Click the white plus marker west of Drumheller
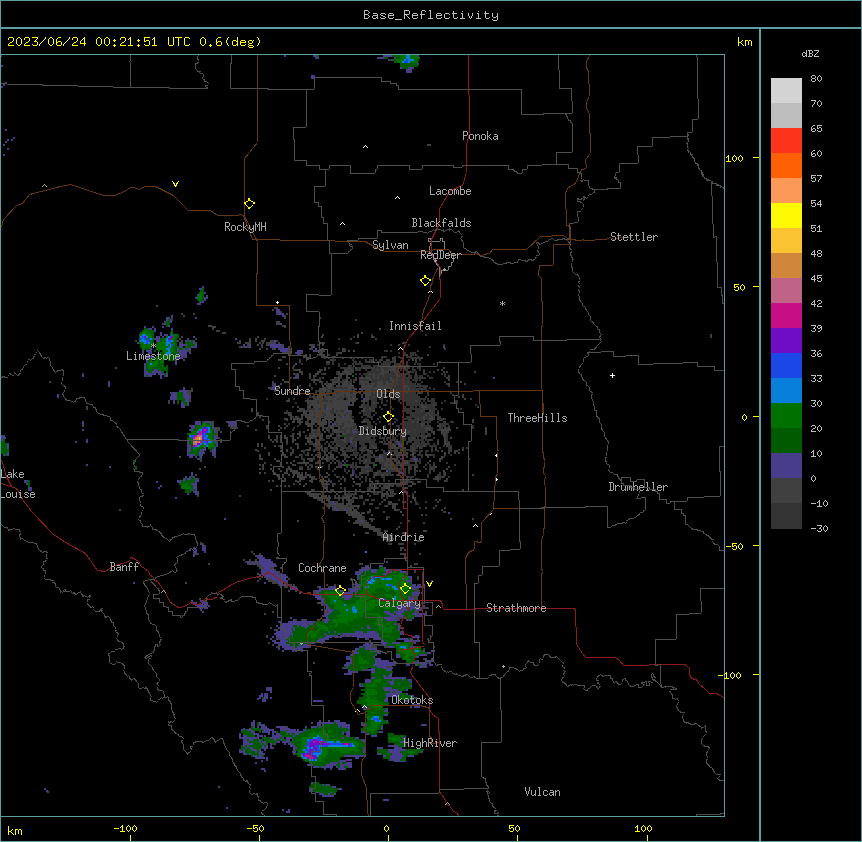Screen dimensions: 862x842 click(612, 375)
